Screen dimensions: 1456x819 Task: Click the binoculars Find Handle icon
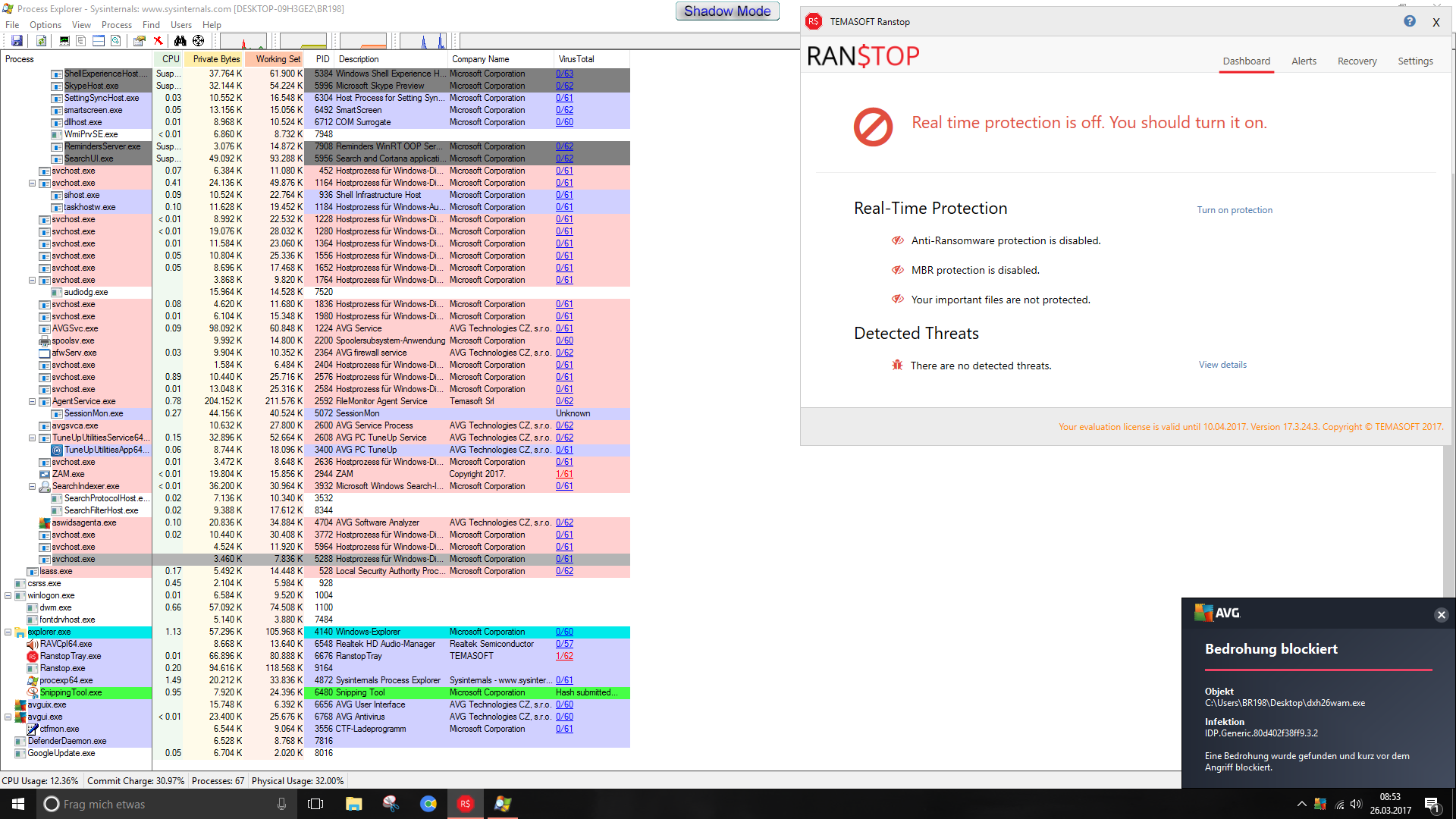tap(180, 41)
